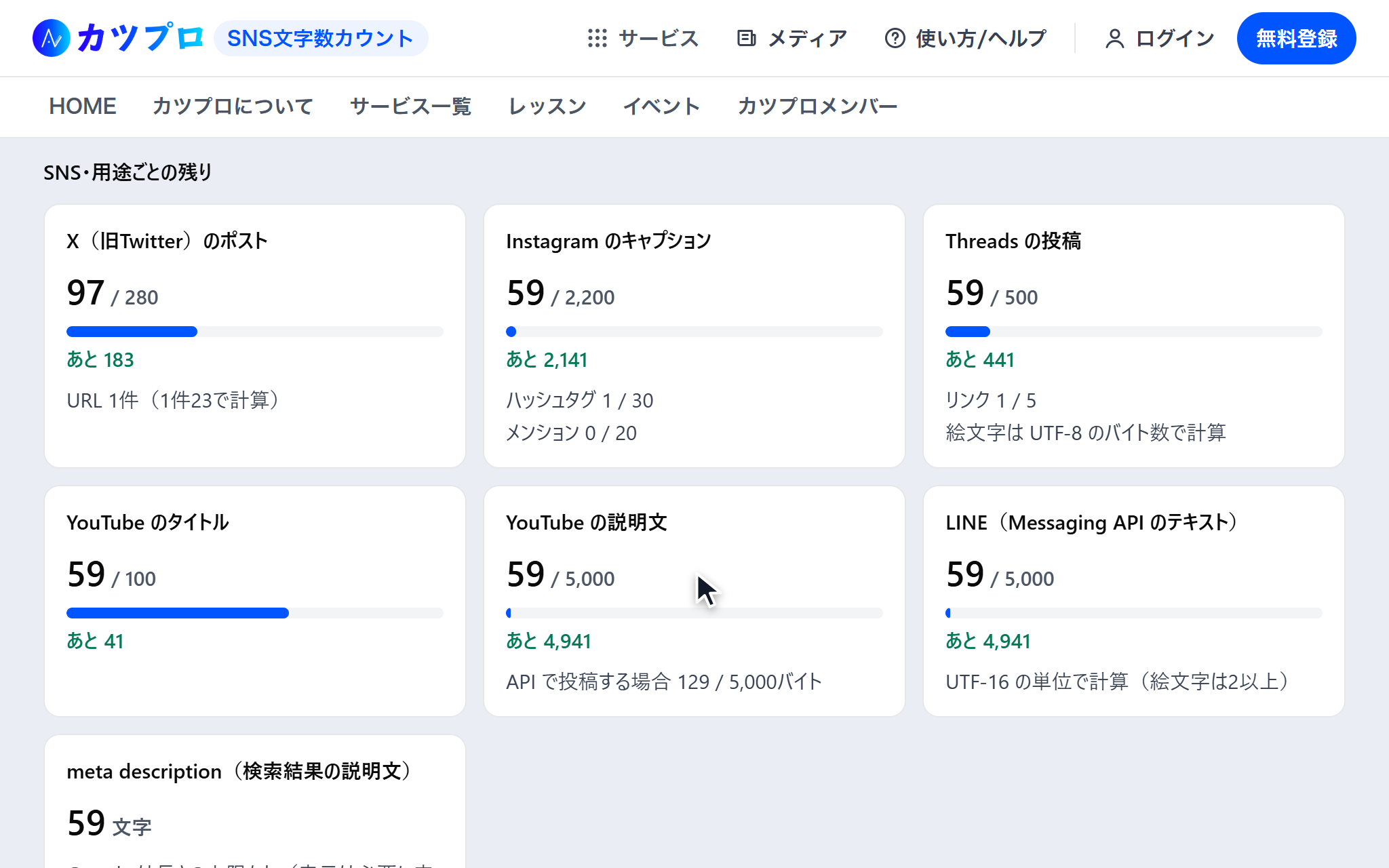This screenshot has width=1389, height=868.
Task: Click the YouTube title progress bar
Action: pyautogui.click(x=255, y=613)
